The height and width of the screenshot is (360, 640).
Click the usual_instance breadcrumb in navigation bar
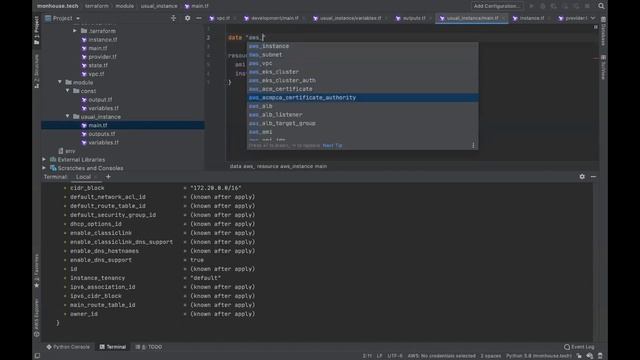[x=159, y=6]
